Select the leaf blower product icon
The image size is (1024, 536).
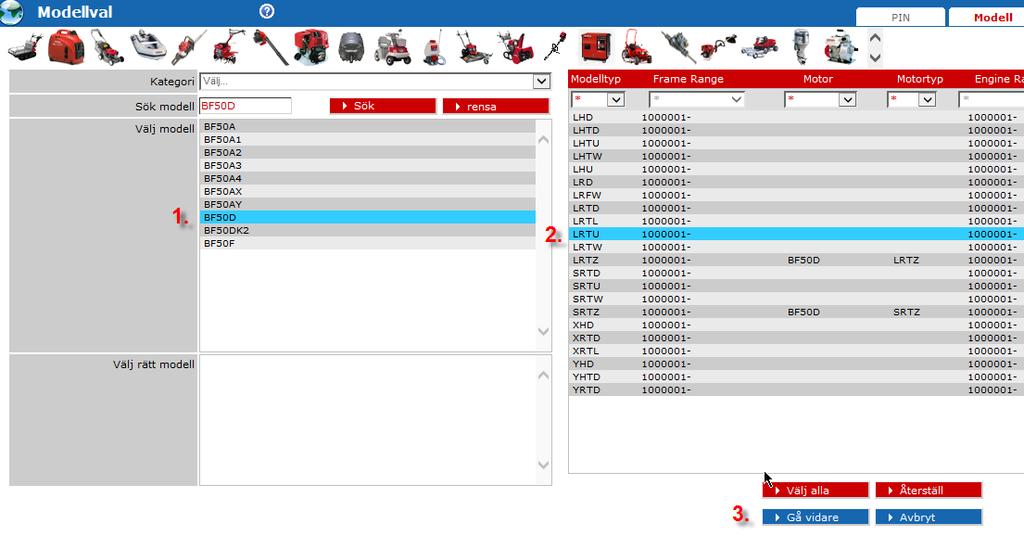point(270,47)
